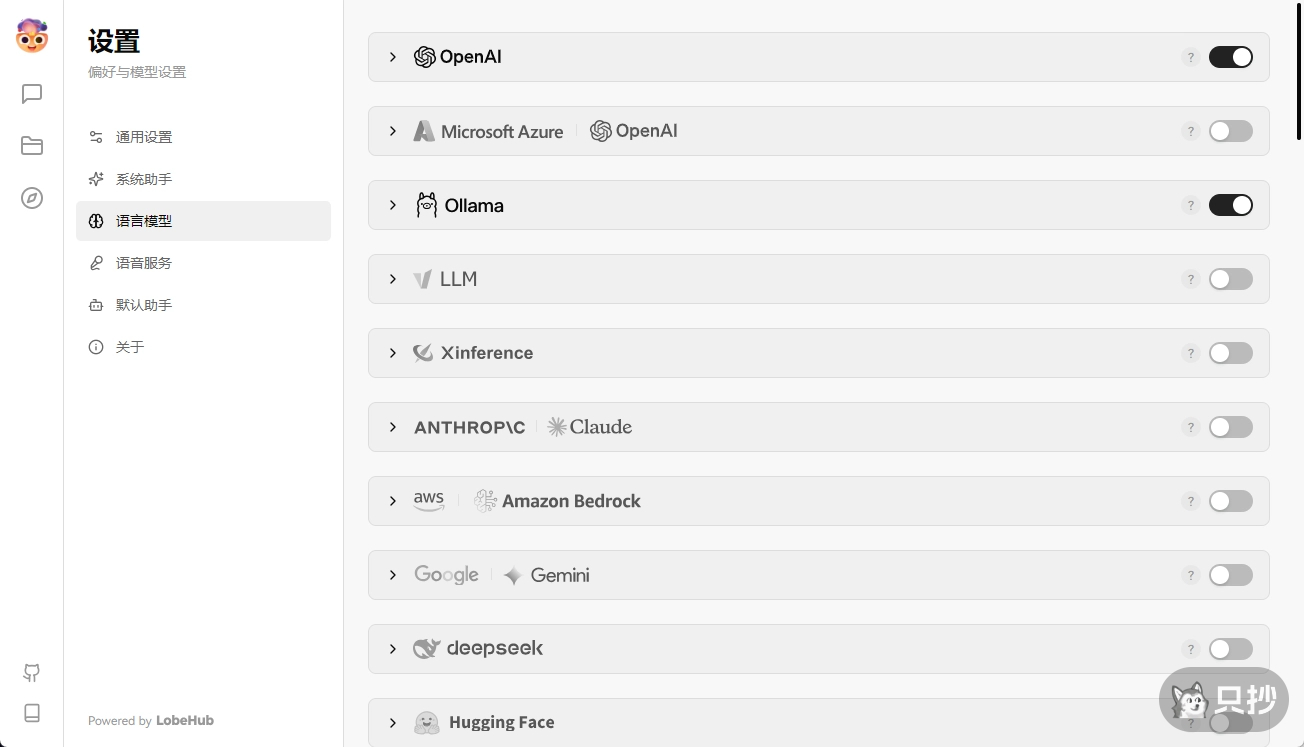Click the help icon beside Gemini

1190,575
